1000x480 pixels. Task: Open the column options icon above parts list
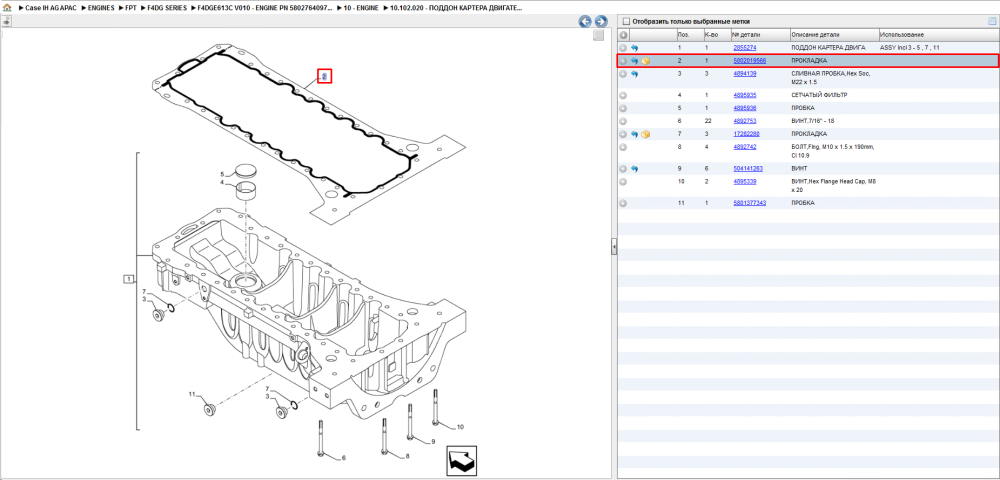[992, 21]
